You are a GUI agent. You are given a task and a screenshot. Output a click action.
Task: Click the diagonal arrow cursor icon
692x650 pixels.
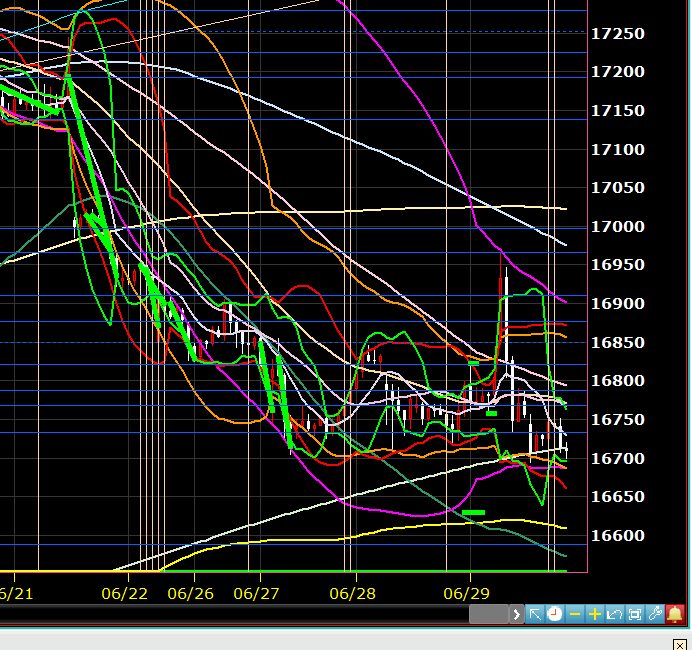click(x=535, y=614)
